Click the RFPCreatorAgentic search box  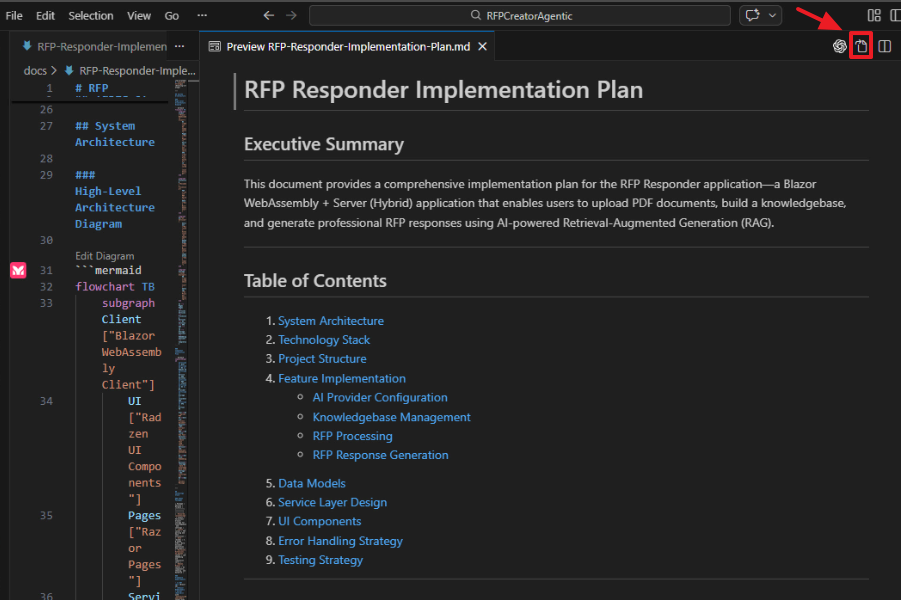click(519, 16)
